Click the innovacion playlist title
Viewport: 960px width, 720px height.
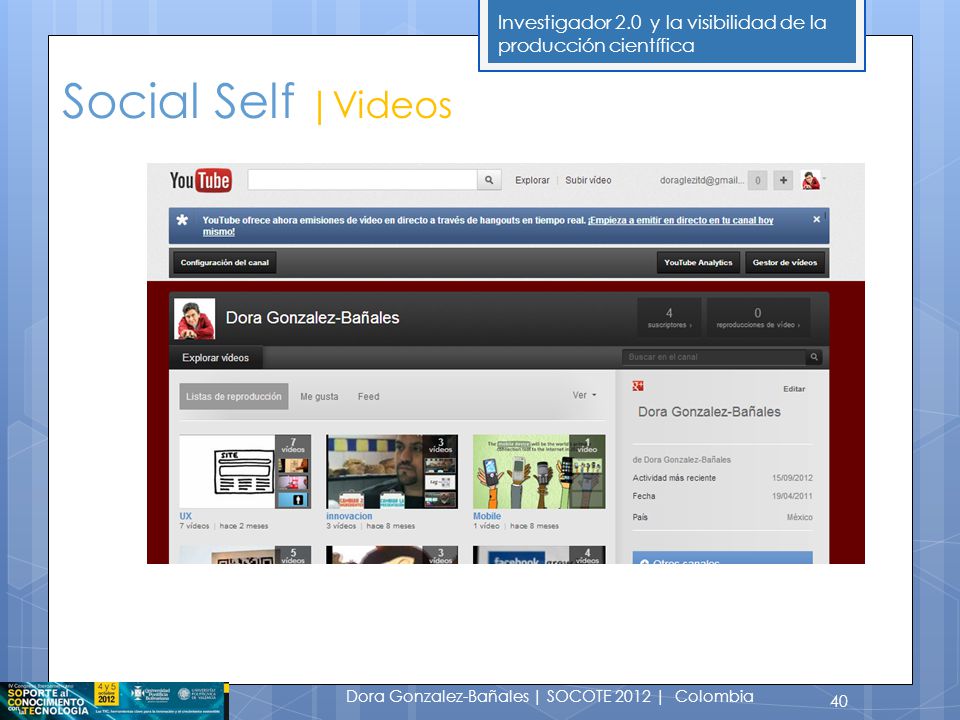[x=349, y=516]
